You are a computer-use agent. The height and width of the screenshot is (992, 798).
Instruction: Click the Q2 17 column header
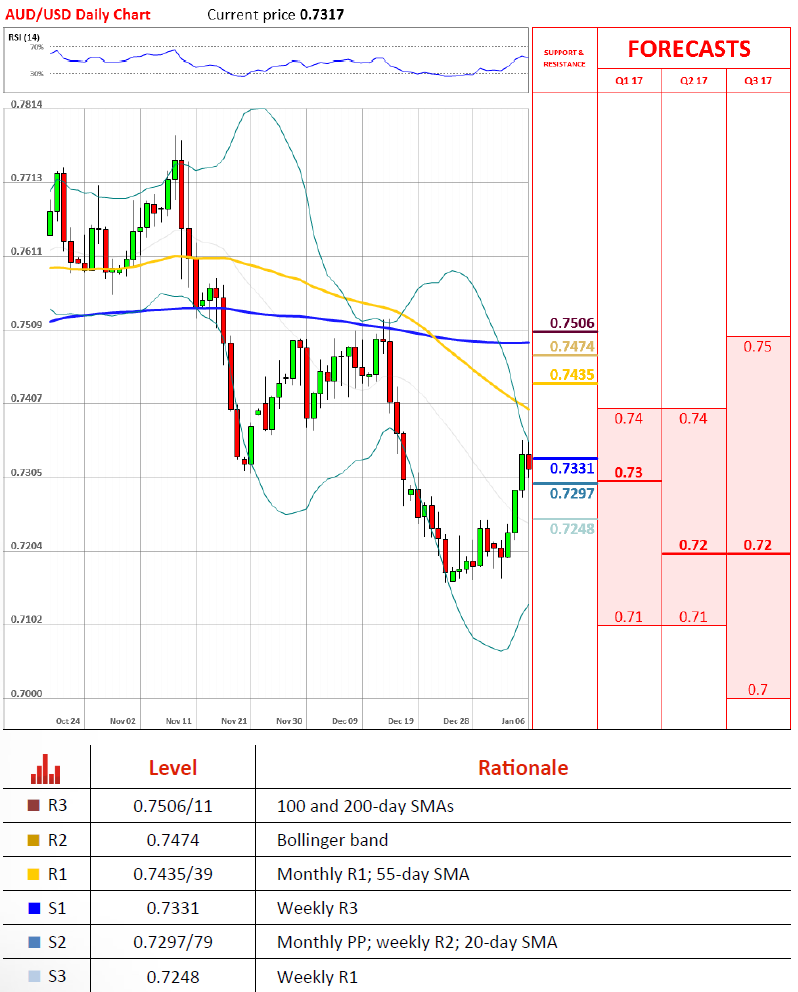click(694, 80)
